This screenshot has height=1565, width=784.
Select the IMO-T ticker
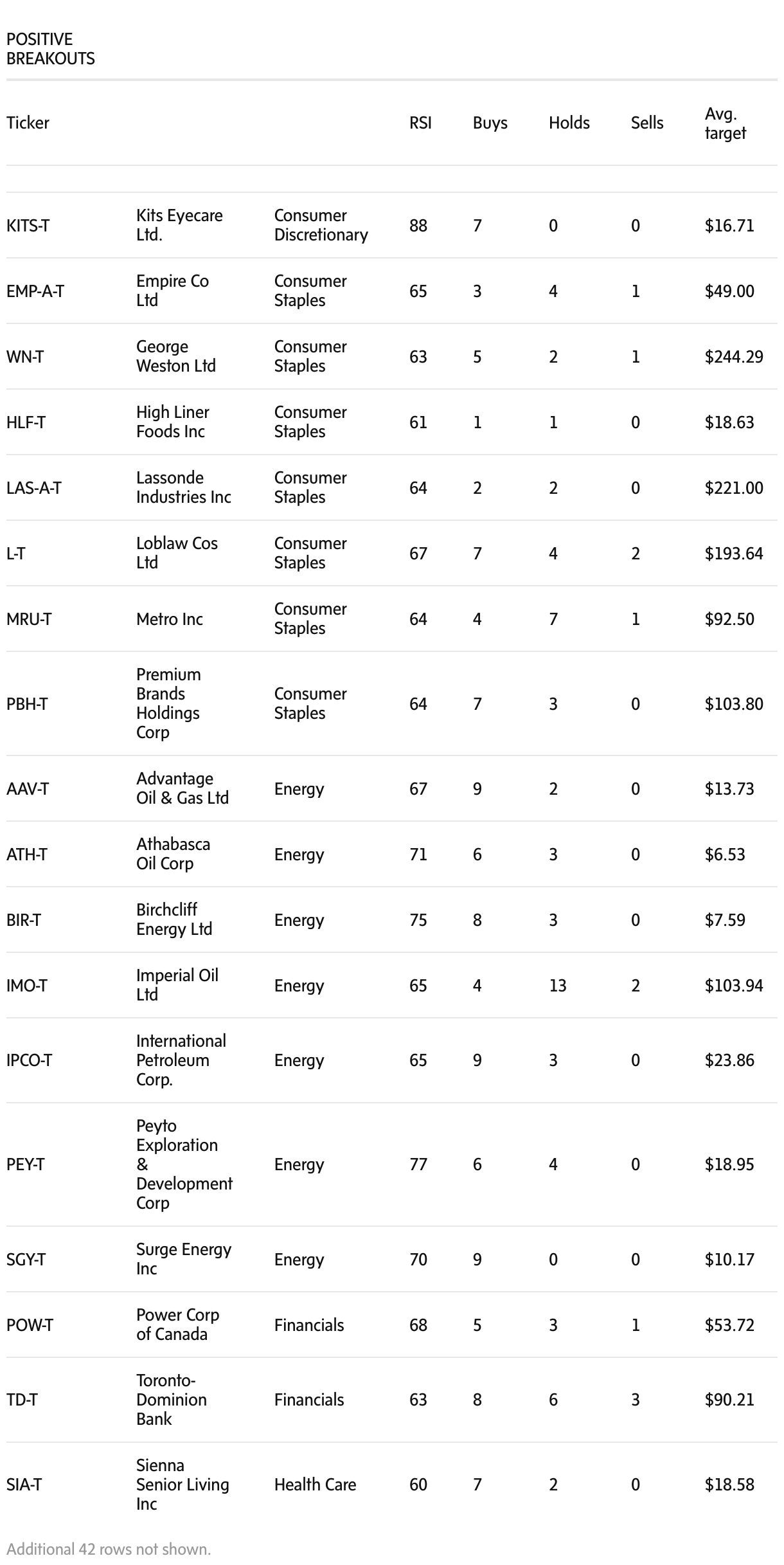tap(26, 986)
